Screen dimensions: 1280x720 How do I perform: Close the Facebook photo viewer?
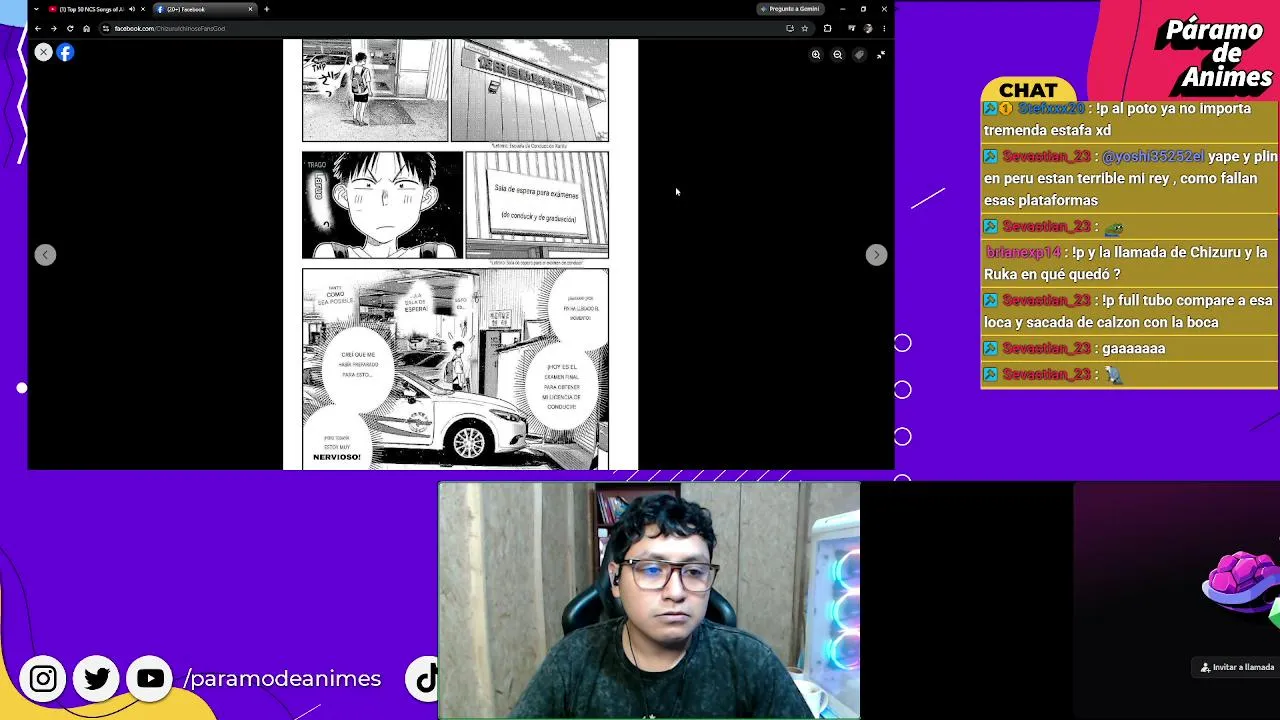pos(43,52)
